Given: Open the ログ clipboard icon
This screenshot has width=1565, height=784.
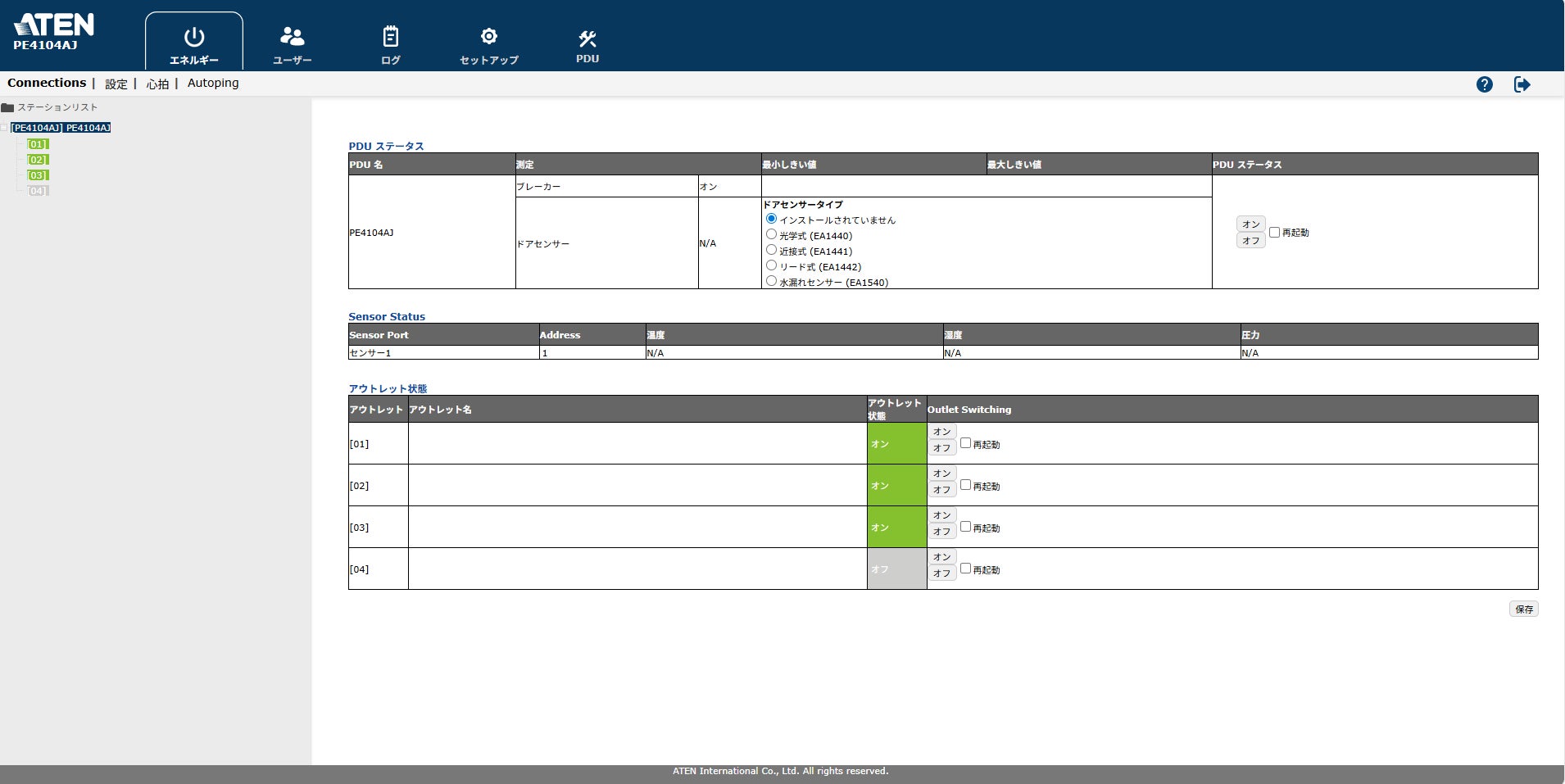Looking at the screenshot, I should tap(391, 36).
